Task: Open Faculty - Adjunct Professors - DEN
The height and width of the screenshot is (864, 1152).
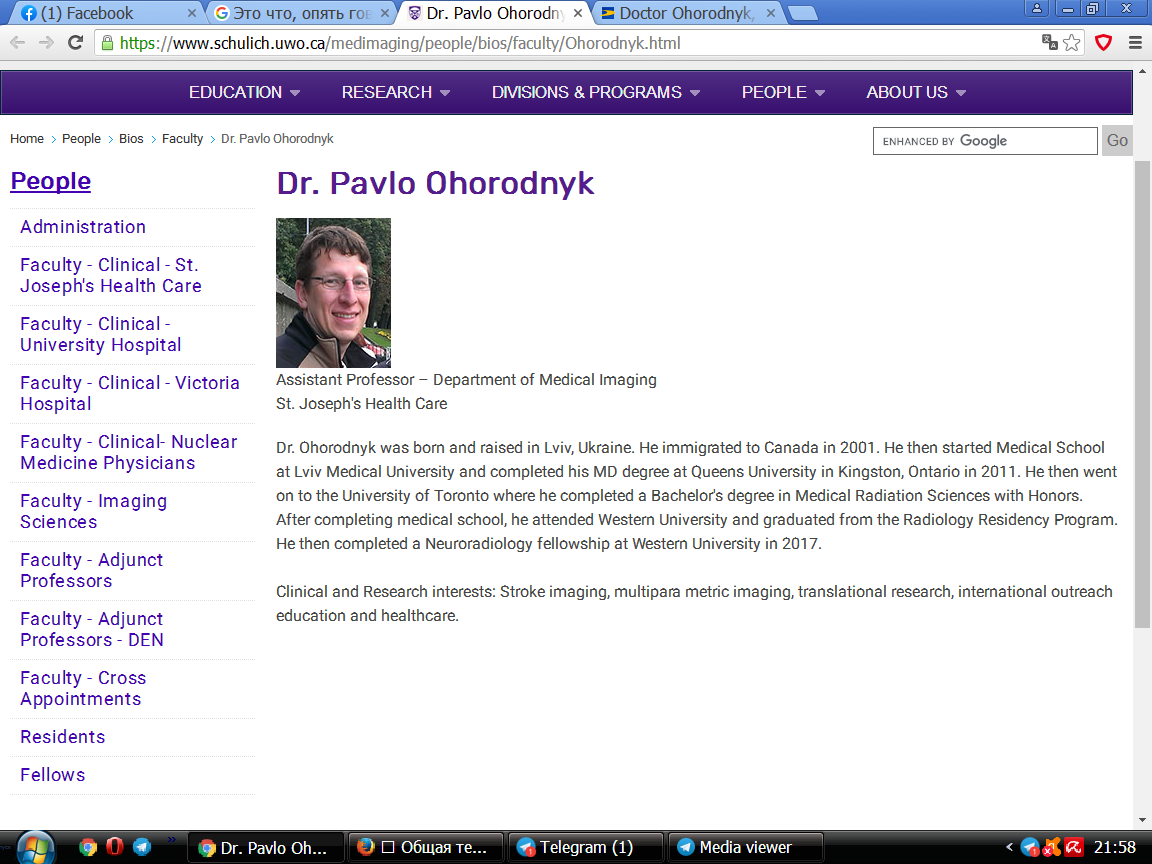Action: tap(92, 629)
